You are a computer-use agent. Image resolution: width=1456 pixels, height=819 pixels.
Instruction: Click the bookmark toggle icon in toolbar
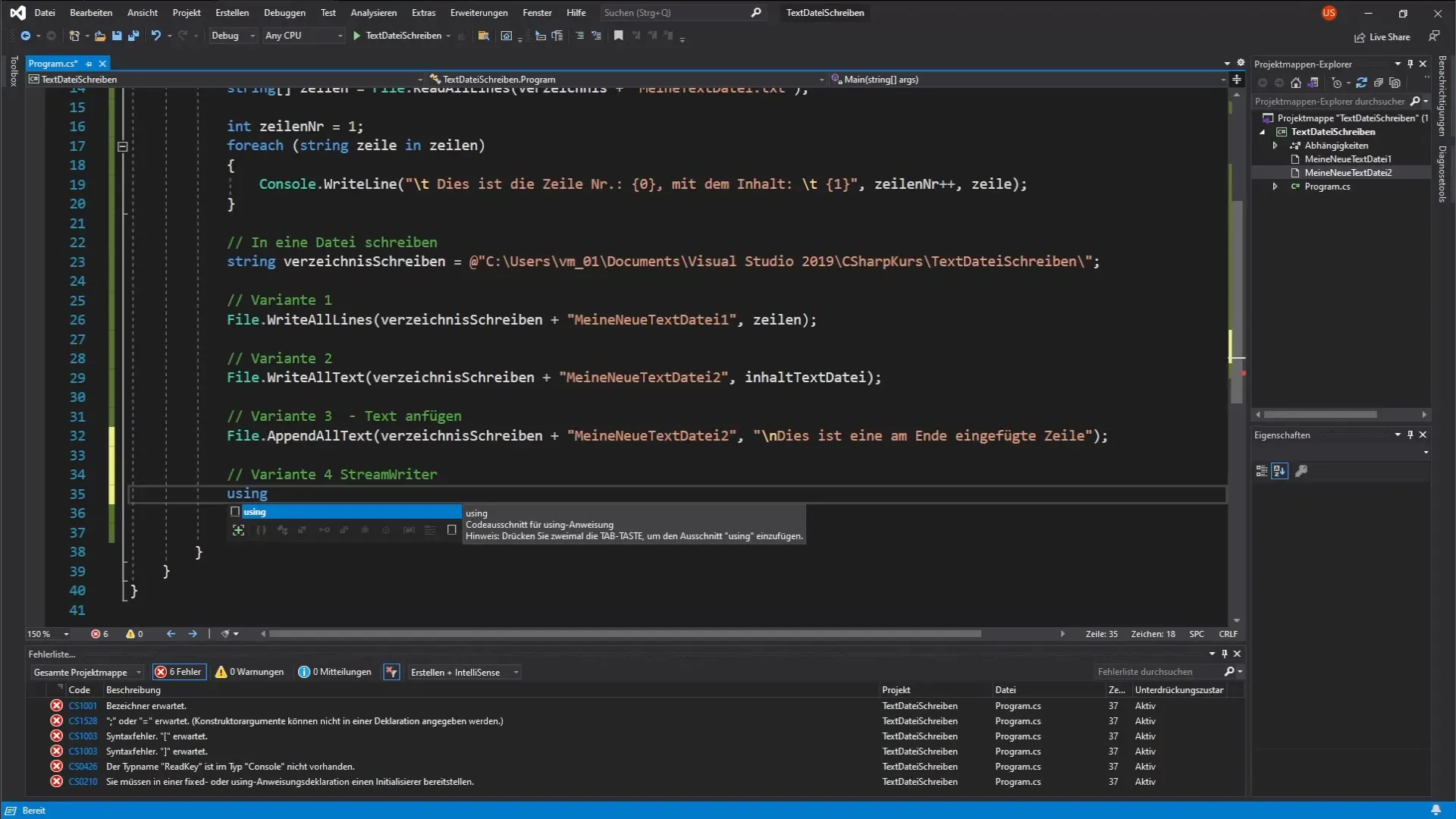point(619,36)
